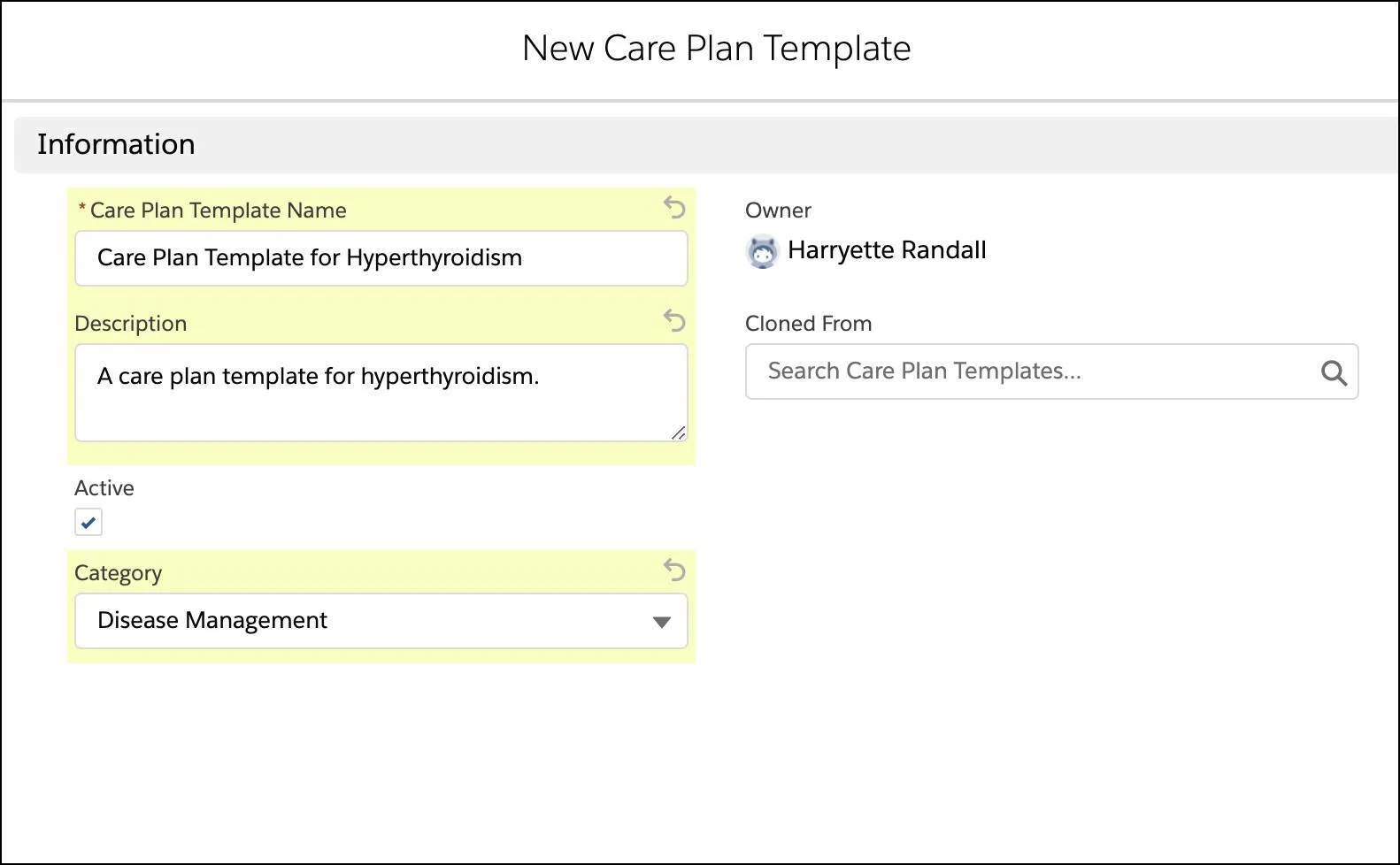Image resolution: width=1400 pixels, height=865 pixels.
Task: Uncheck the Active checkbox
Action: [88, 522]
